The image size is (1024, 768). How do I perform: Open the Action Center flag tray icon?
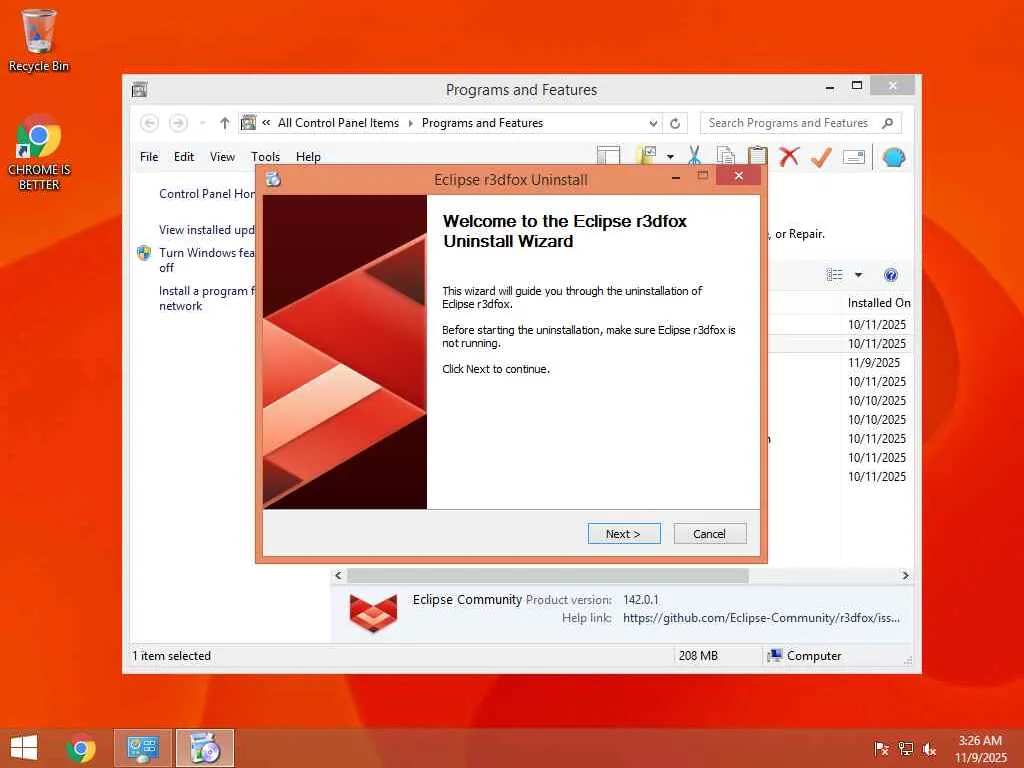(880, 749)
